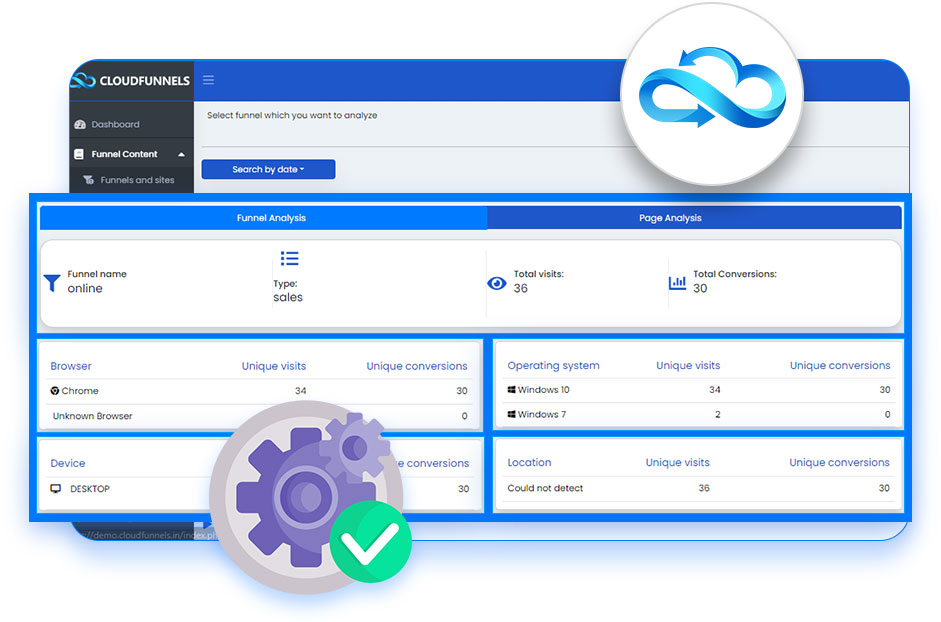Click the Dashboard gauge icon
The image size is (941, 622).
point(80,124)
